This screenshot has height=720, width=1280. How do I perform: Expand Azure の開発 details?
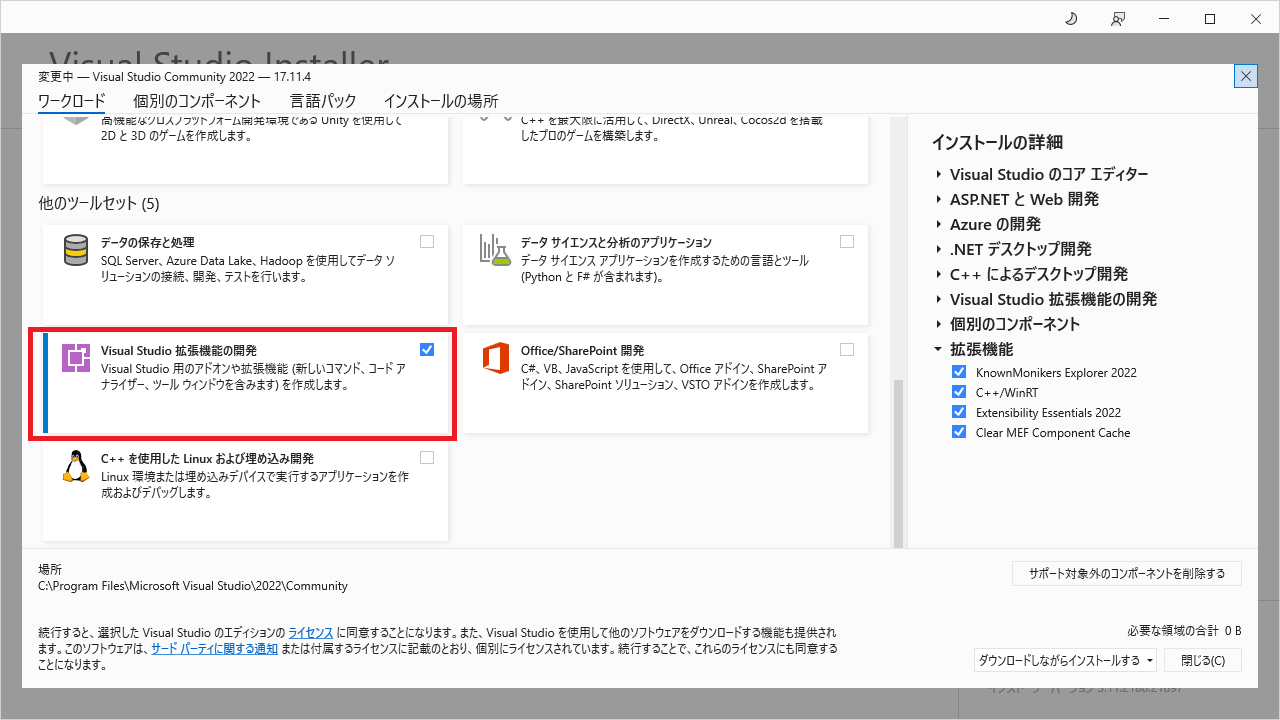tap(939, 224)
